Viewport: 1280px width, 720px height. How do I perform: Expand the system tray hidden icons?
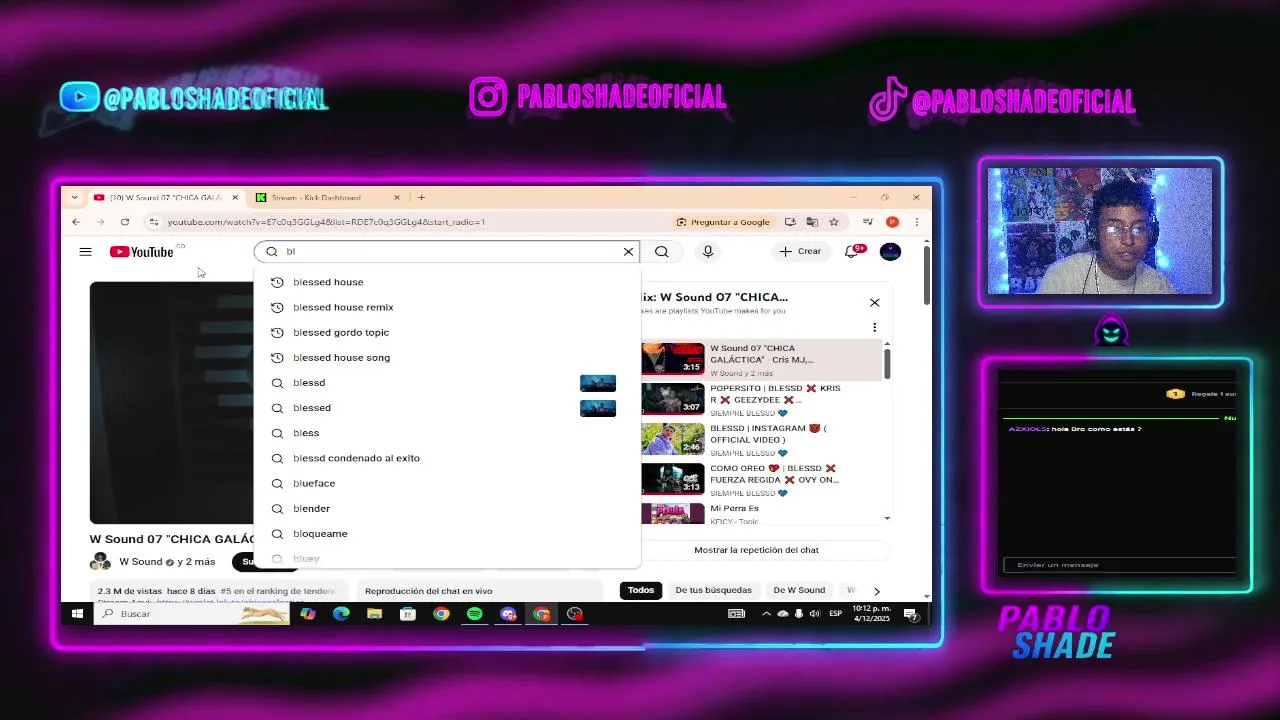click(767, 614)
